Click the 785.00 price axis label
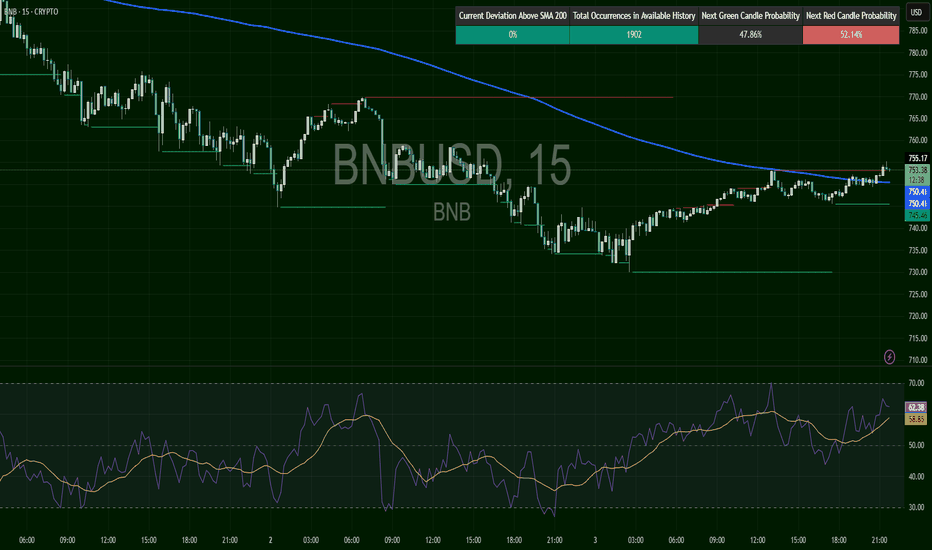932x550 pixels. pos(917,31)
